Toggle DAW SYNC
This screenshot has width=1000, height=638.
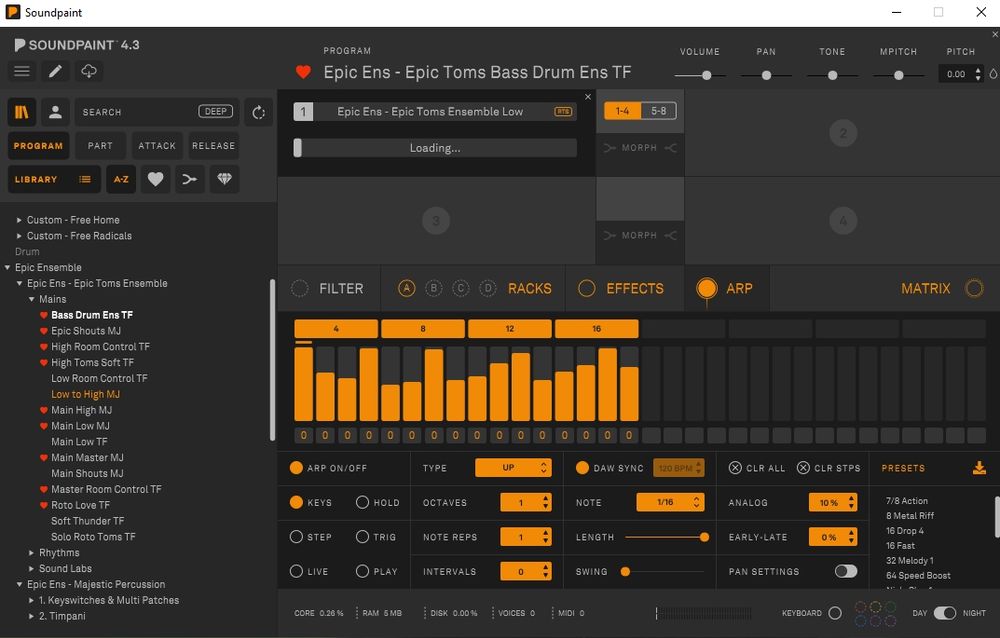tap(582, 468)
